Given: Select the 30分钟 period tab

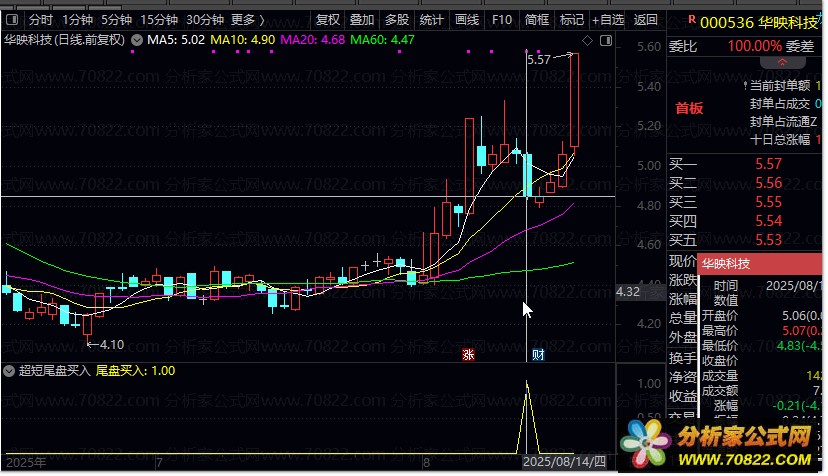Looking at the screenshot, I should point(205,20).
